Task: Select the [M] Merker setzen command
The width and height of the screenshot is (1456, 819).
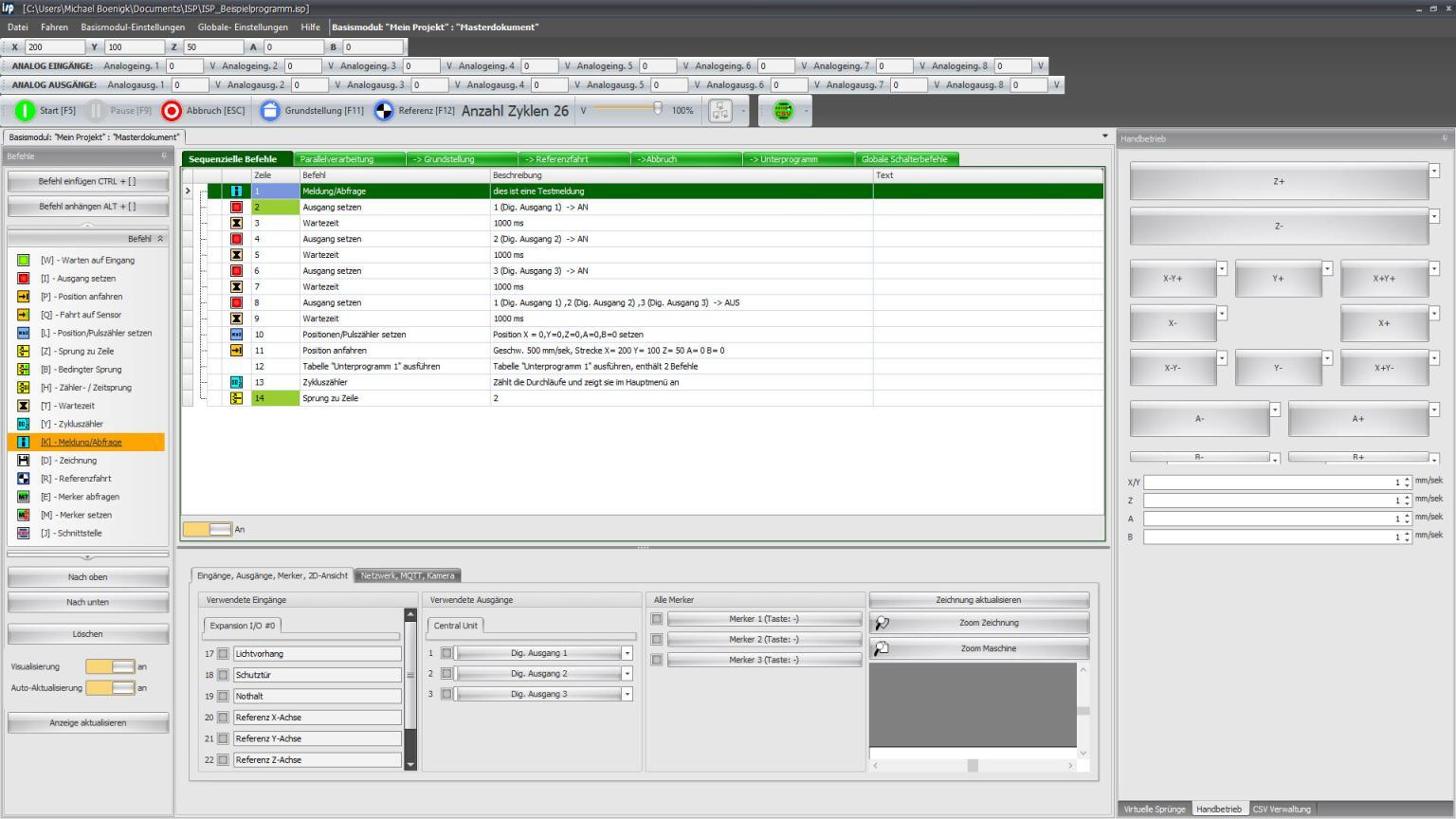Action: tap(87, 515)
